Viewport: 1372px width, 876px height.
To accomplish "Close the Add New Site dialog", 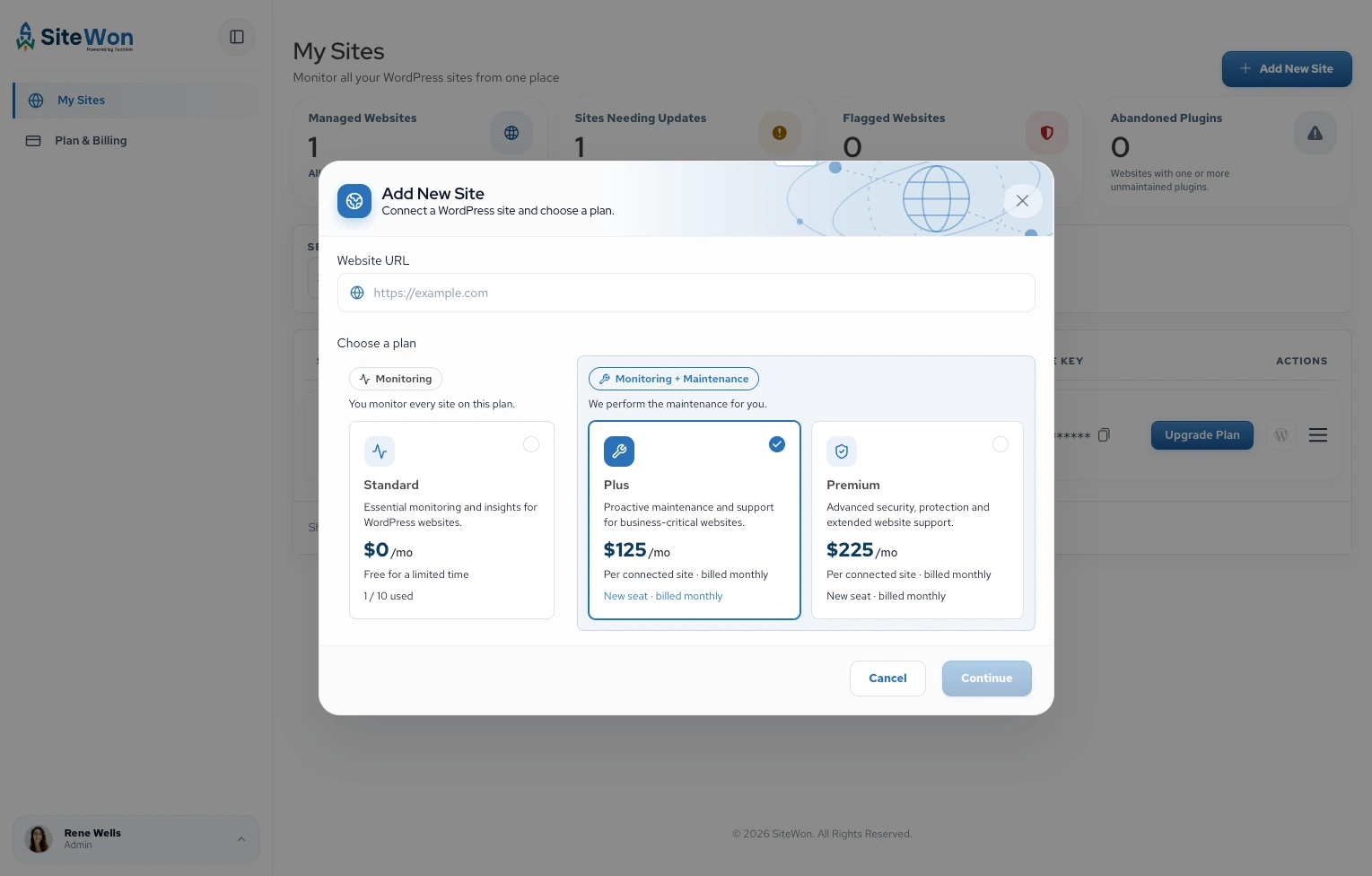I will [1022, 201].
